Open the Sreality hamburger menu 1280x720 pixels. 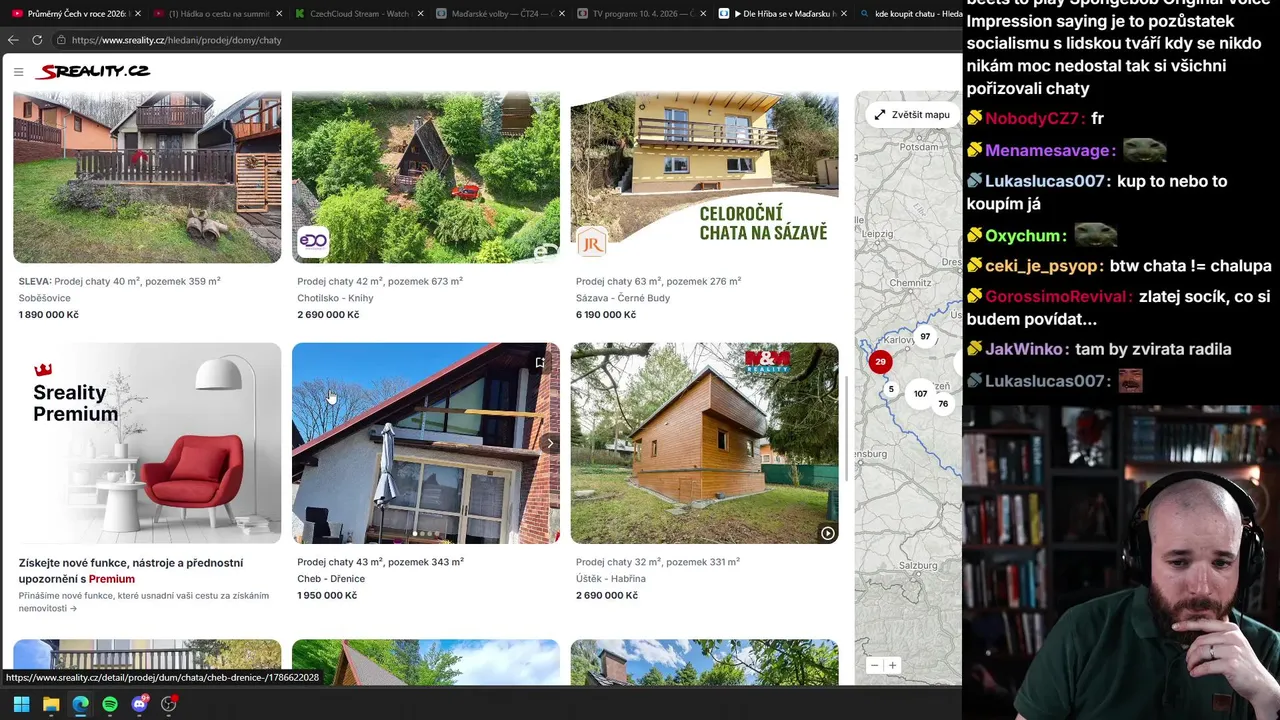click(x=18, y=72)
